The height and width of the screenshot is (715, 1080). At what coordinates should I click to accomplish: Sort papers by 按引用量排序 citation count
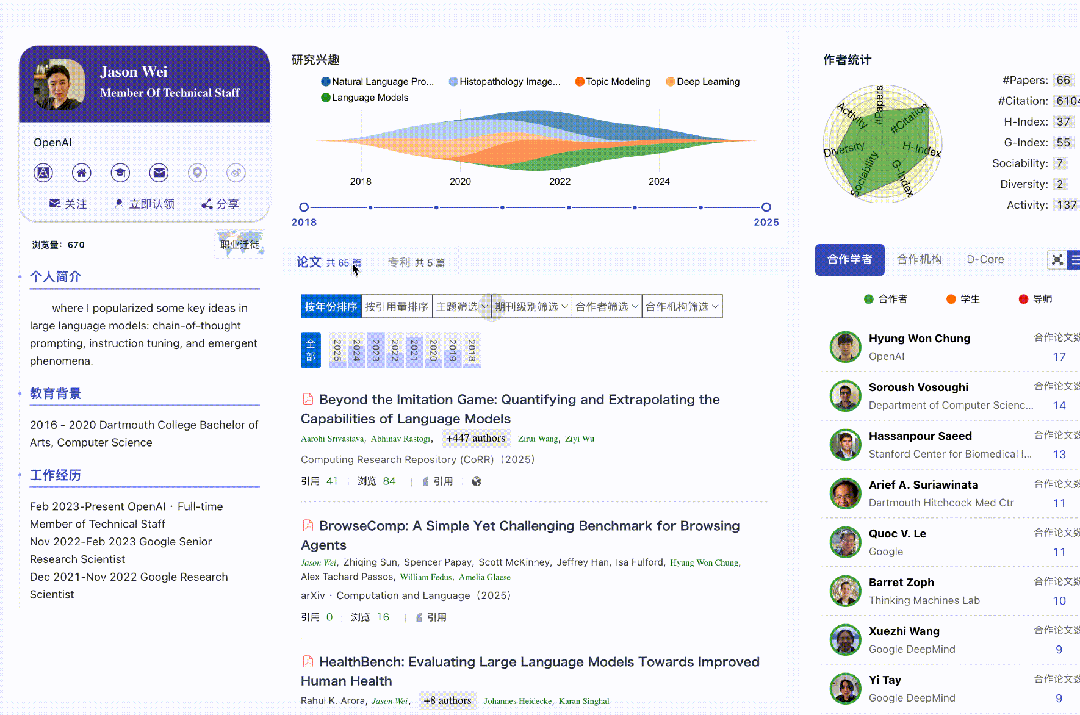click(x=396, y=307)
